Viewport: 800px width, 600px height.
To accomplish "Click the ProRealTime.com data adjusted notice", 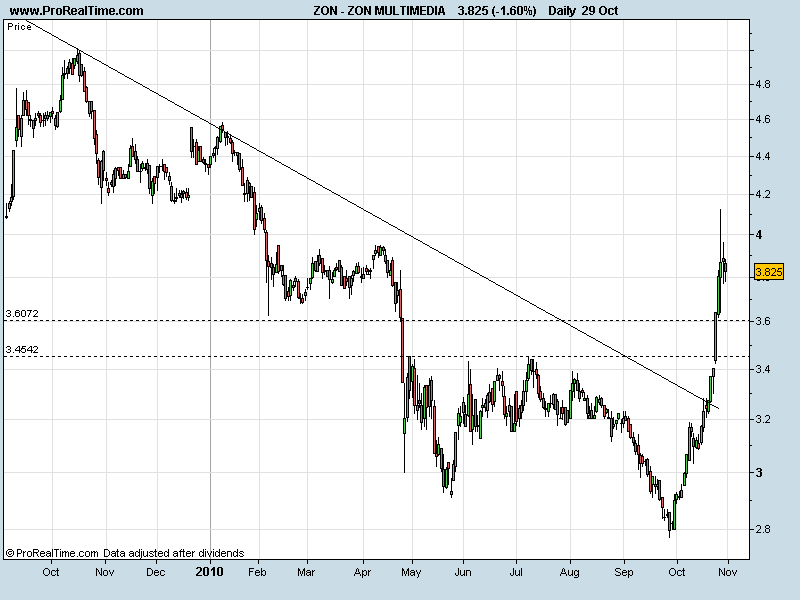I will pyautogui.click(x=125, y=553).
